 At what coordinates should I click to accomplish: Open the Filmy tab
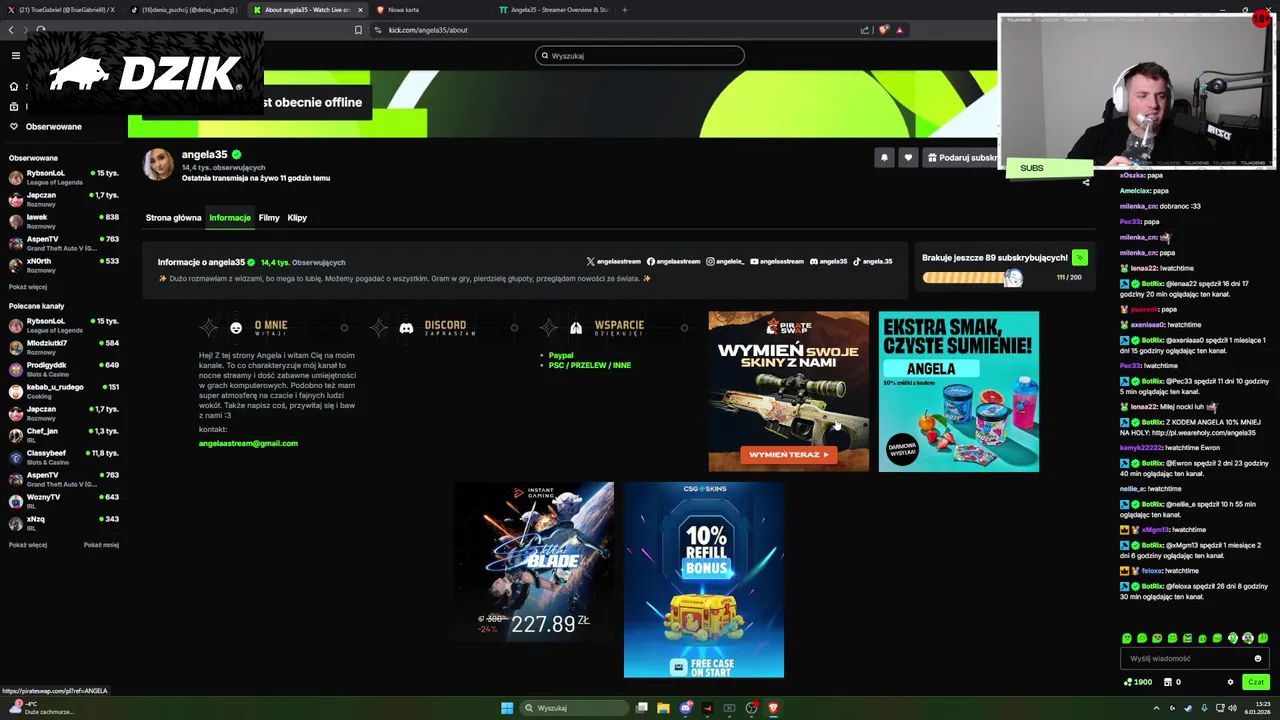point(269,218)
